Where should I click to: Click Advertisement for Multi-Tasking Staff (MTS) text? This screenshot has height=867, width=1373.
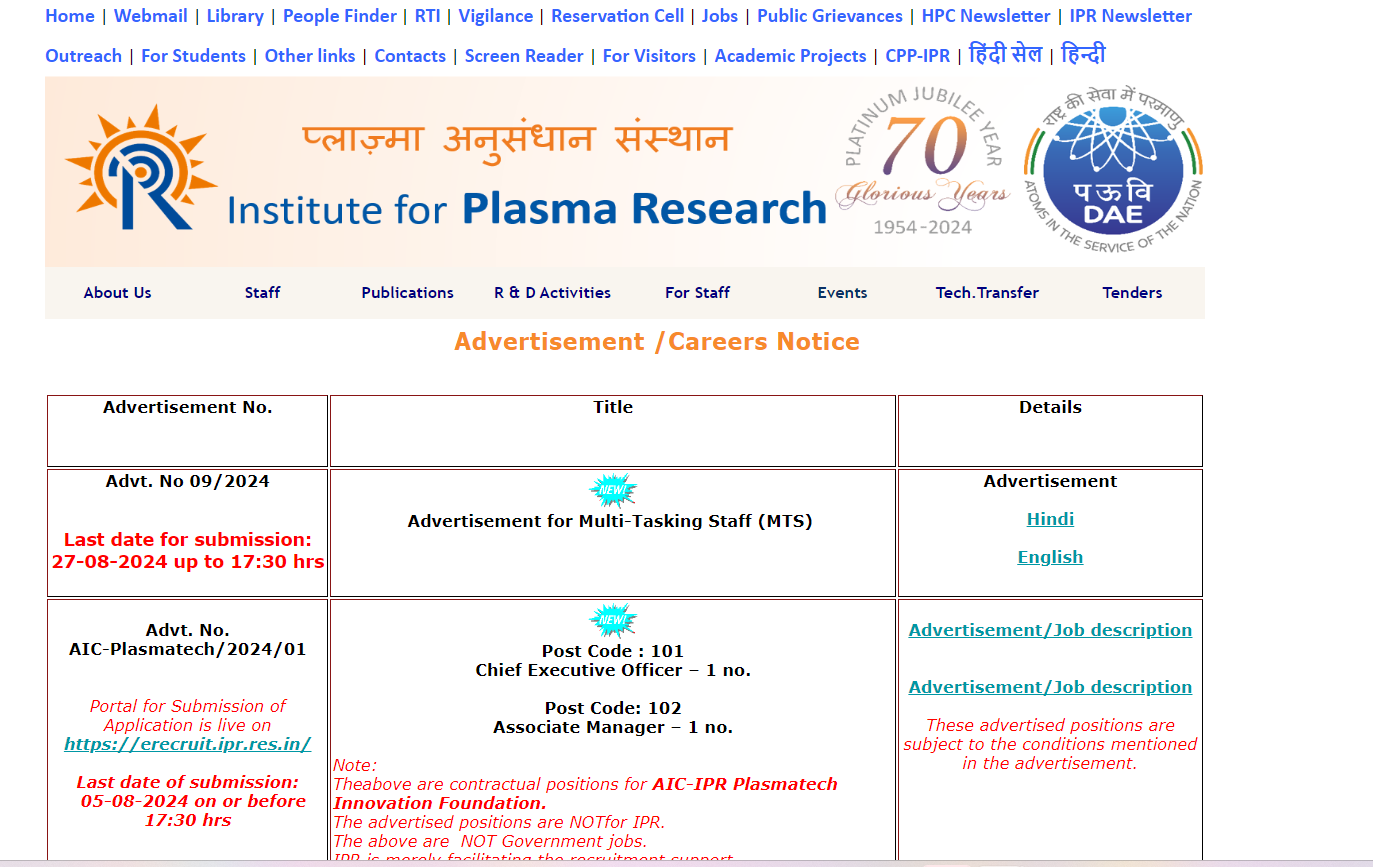tap(610, 521)
